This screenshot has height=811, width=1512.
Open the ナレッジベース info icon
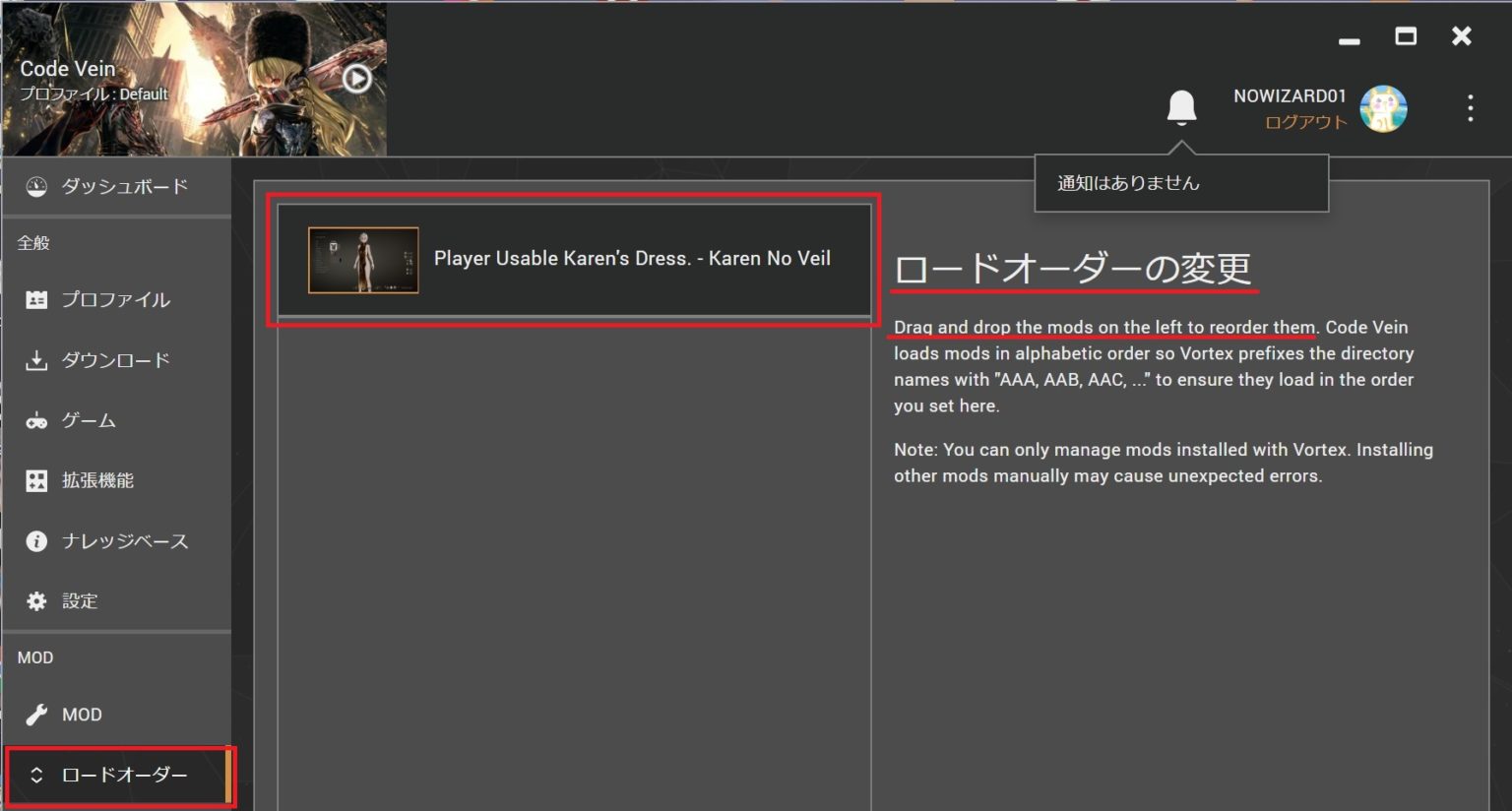point(37,540)
